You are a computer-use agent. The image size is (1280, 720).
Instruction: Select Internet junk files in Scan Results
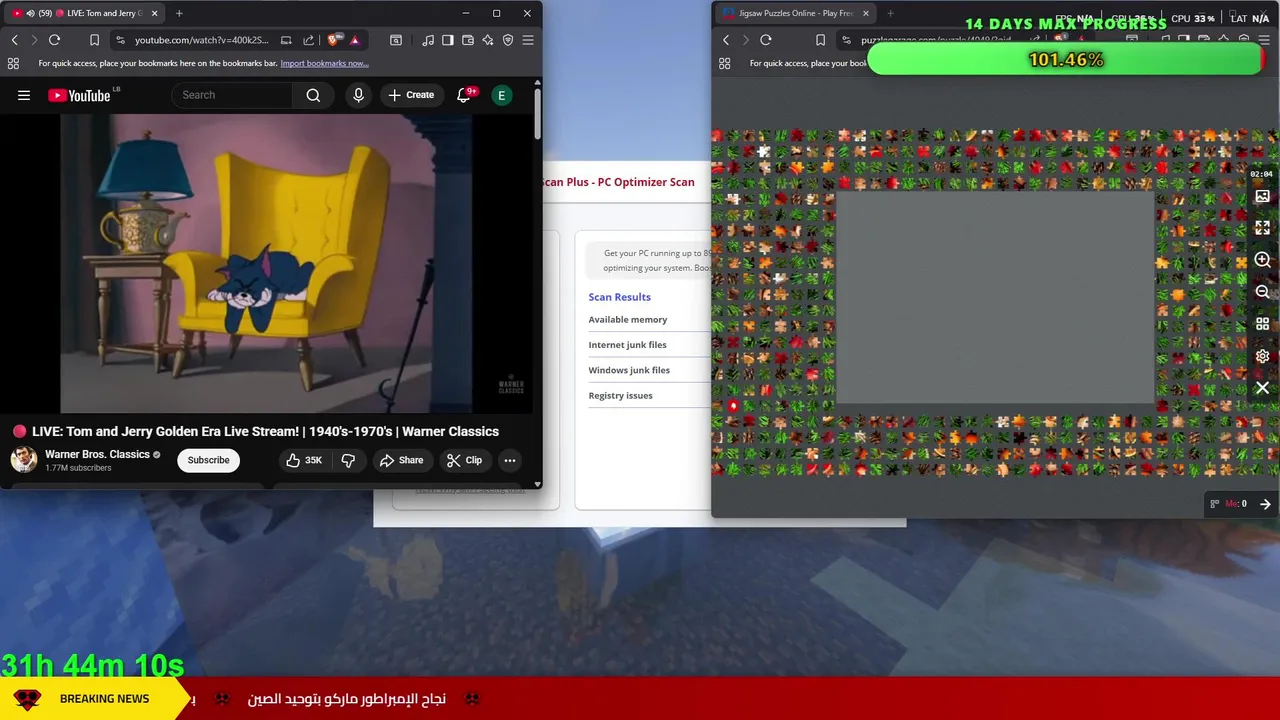[627, 345]
